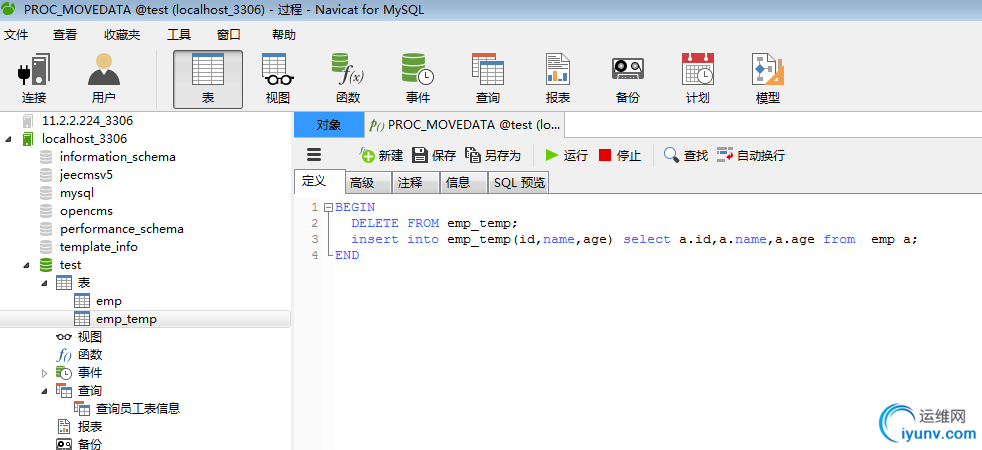Collapse the 表 tables node

[44, 283]
